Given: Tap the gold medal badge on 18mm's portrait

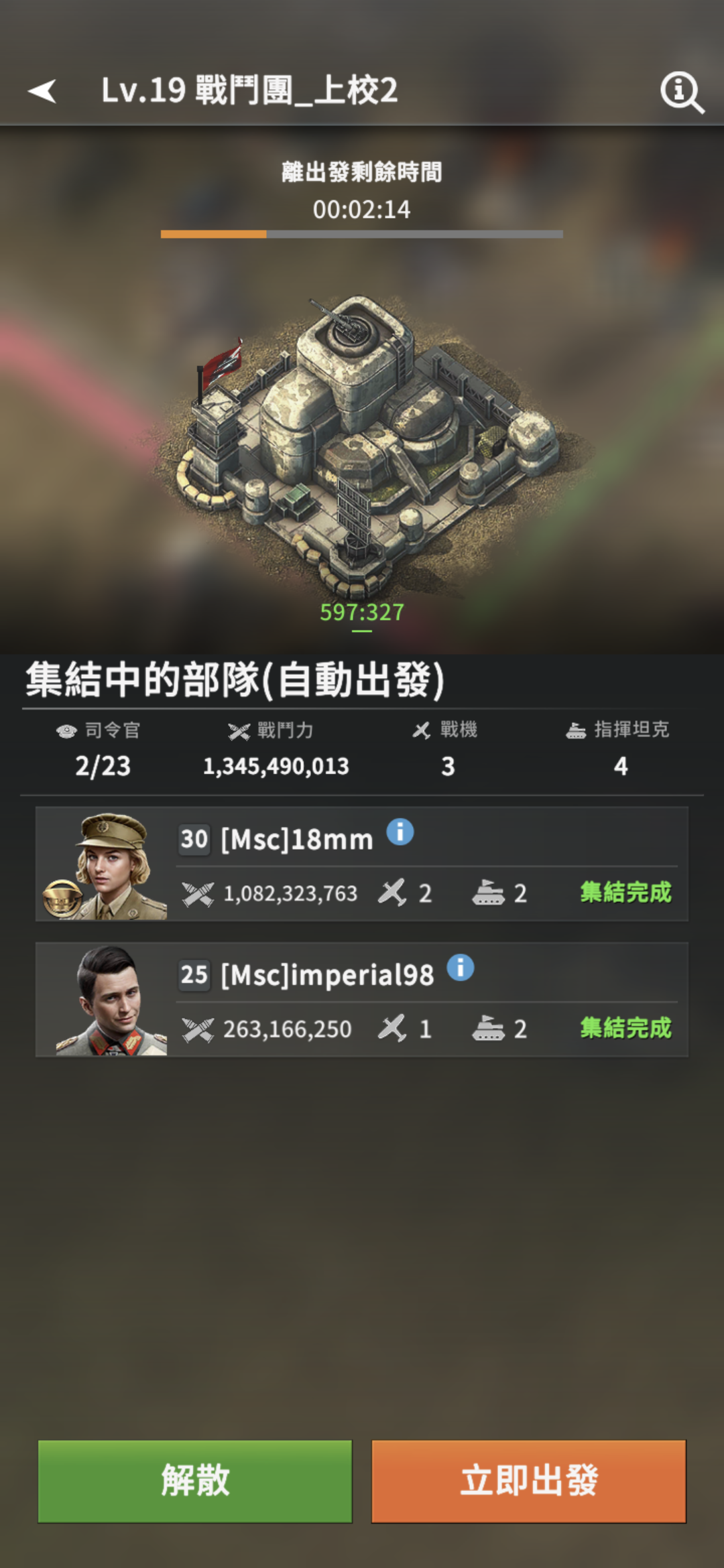Looking at the screenshot, I should coord(62,898).
